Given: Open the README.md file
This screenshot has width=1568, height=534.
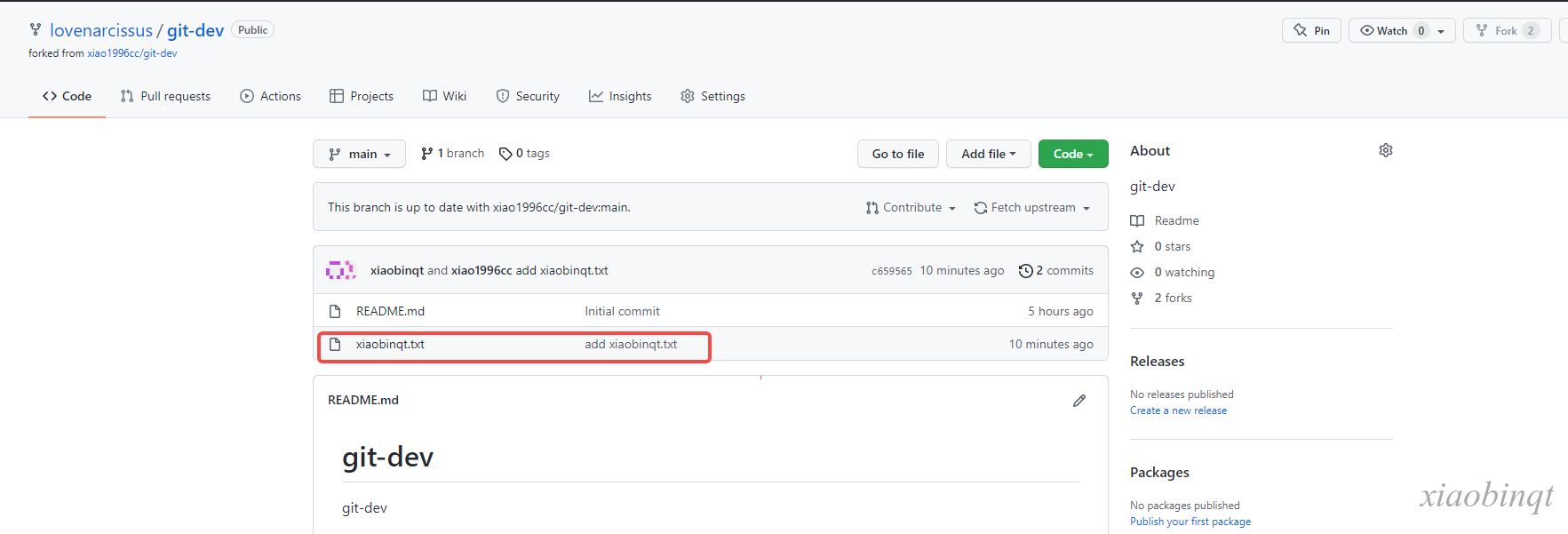Looking at the screenshot, I should 390,311.
